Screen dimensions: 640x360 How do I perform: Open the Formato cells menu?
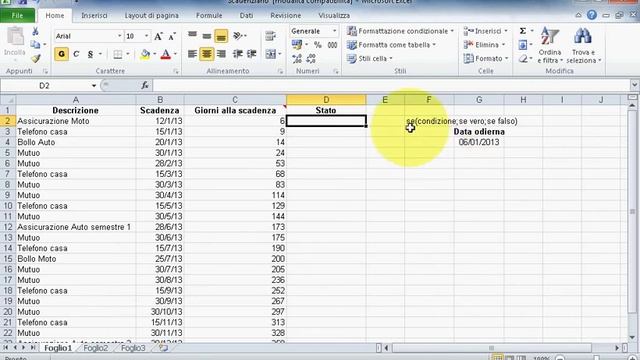[486, 58]
